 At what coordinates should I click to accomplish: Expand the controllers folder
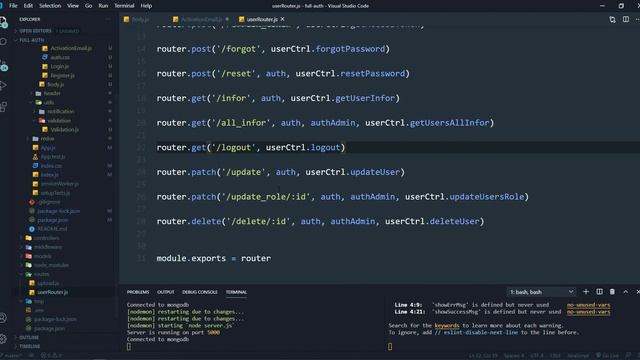tap(47, 238)
